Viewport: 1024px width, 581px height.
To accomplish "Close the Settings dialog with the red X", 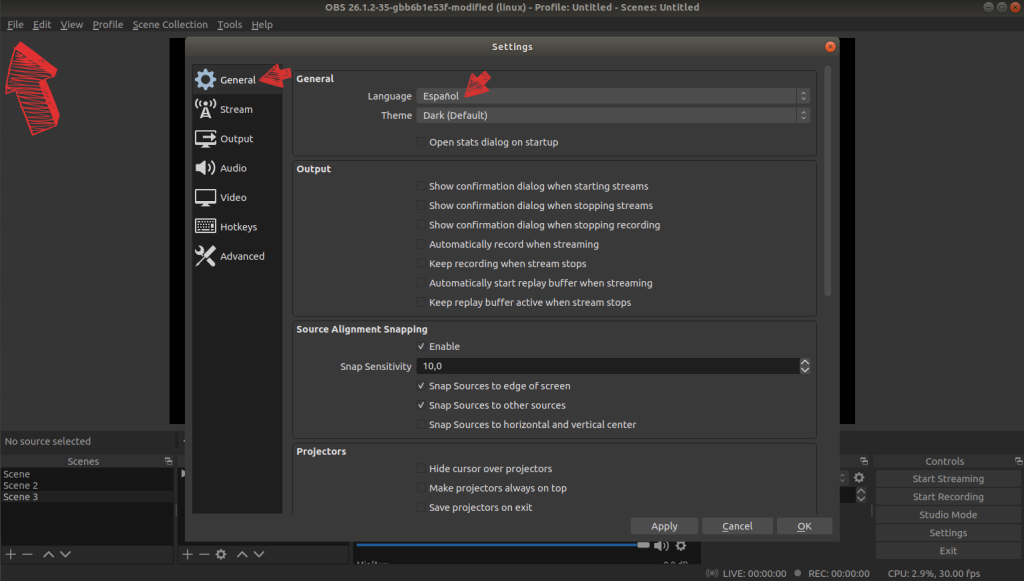I will pyautogui.click(x=830, y=46).
